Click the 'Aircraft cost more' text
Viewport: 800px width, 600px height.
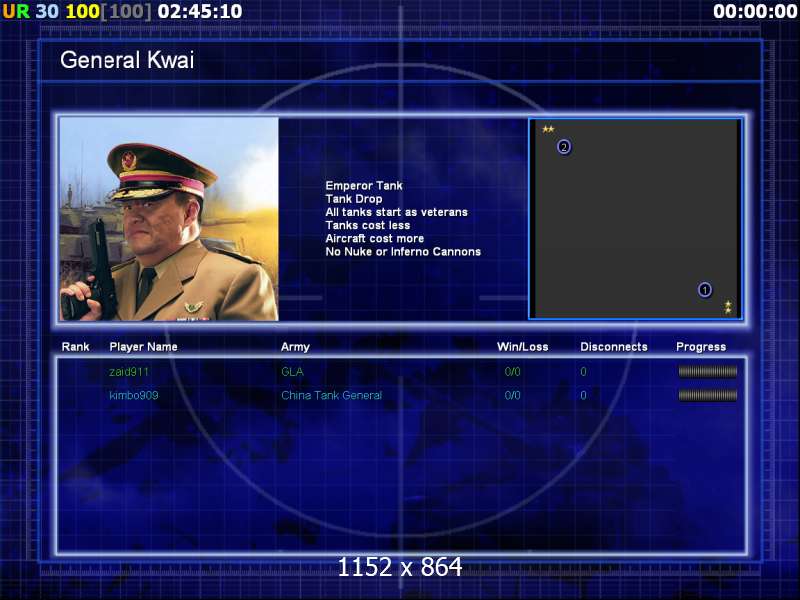click(x=374, y=239)
